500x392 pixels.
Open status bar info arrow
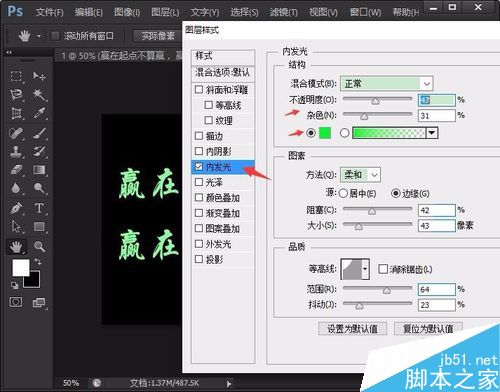pyautogui.click(x=229, y=384)
